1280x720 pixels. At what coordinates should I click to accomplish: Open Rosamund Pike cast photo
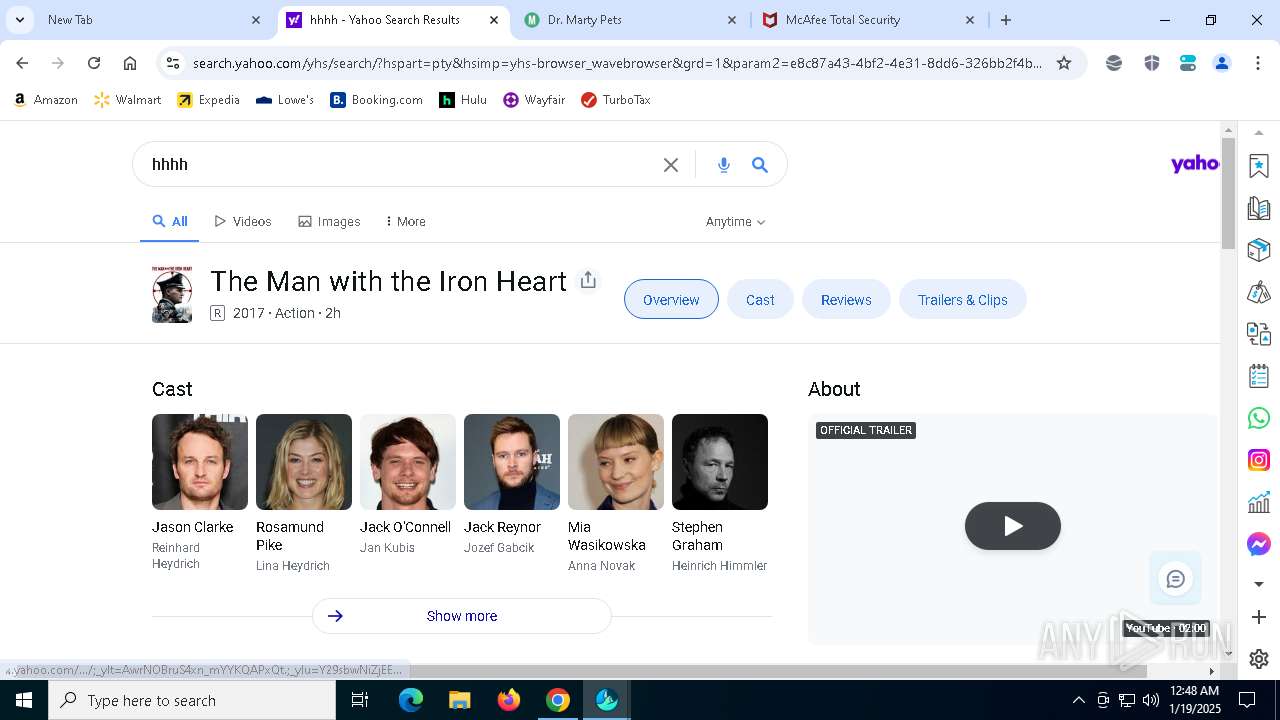click(304, 462)
